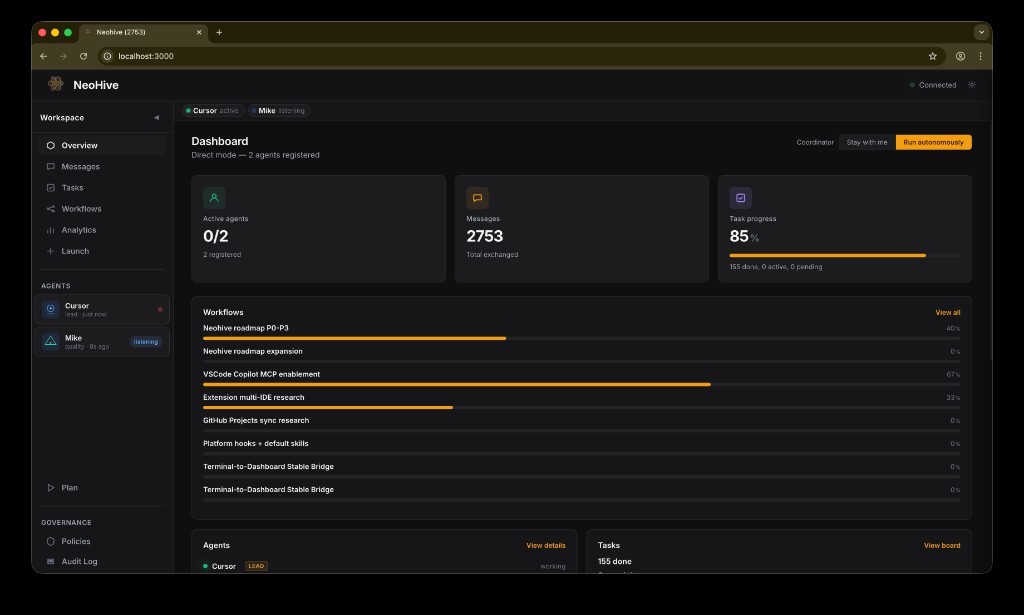Open Policies under Governance
1024x615 pixels.
[x=102, y=541]
